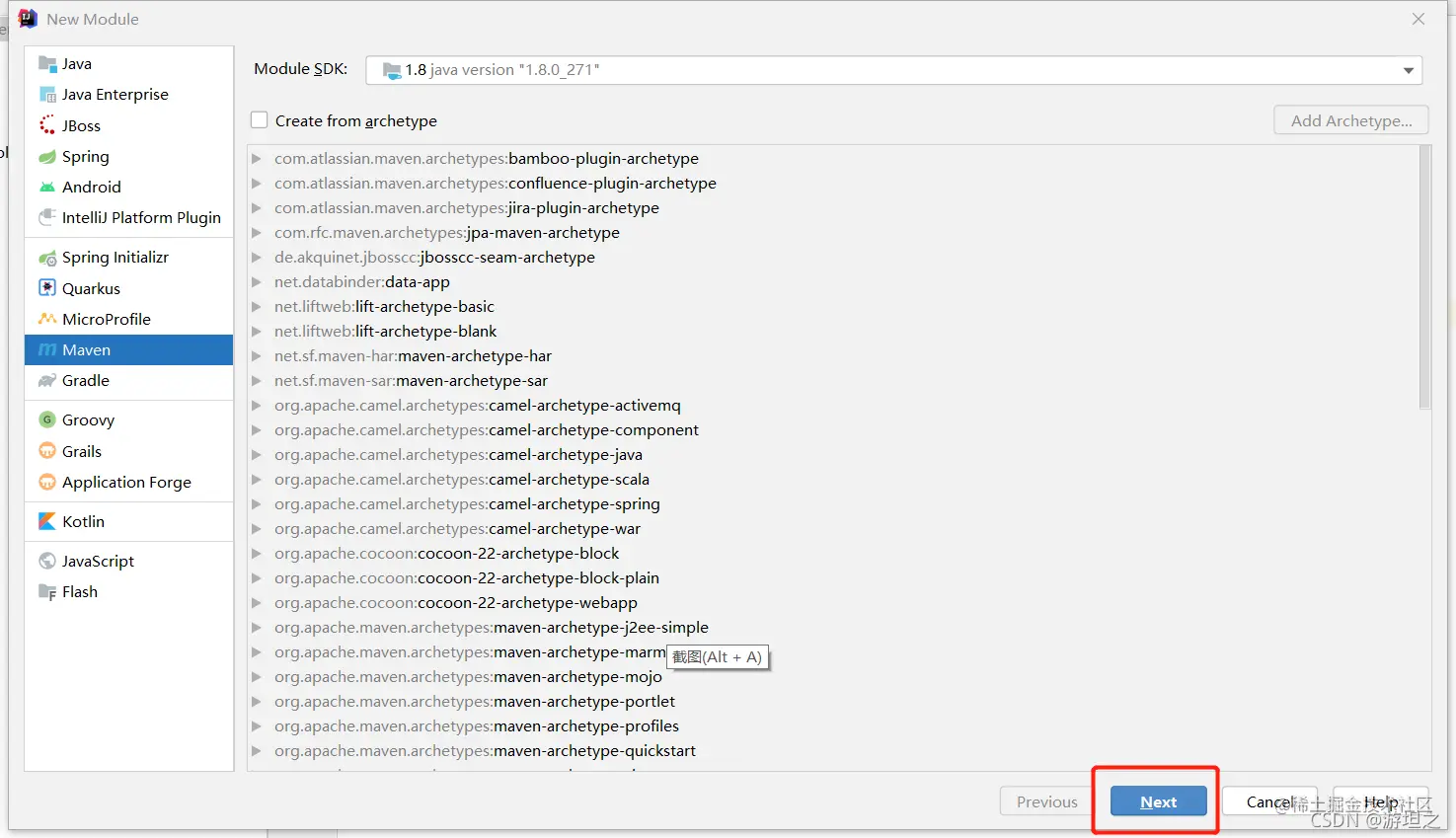1456x838 pixels.
Task: Click the Application Forge icon
Action: (46, 483)
